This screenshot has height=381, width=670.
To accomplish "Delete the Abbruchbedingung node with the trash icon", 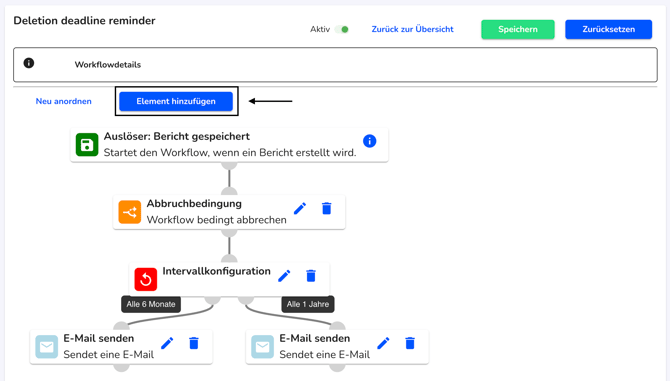I will (x=326, y=208).
